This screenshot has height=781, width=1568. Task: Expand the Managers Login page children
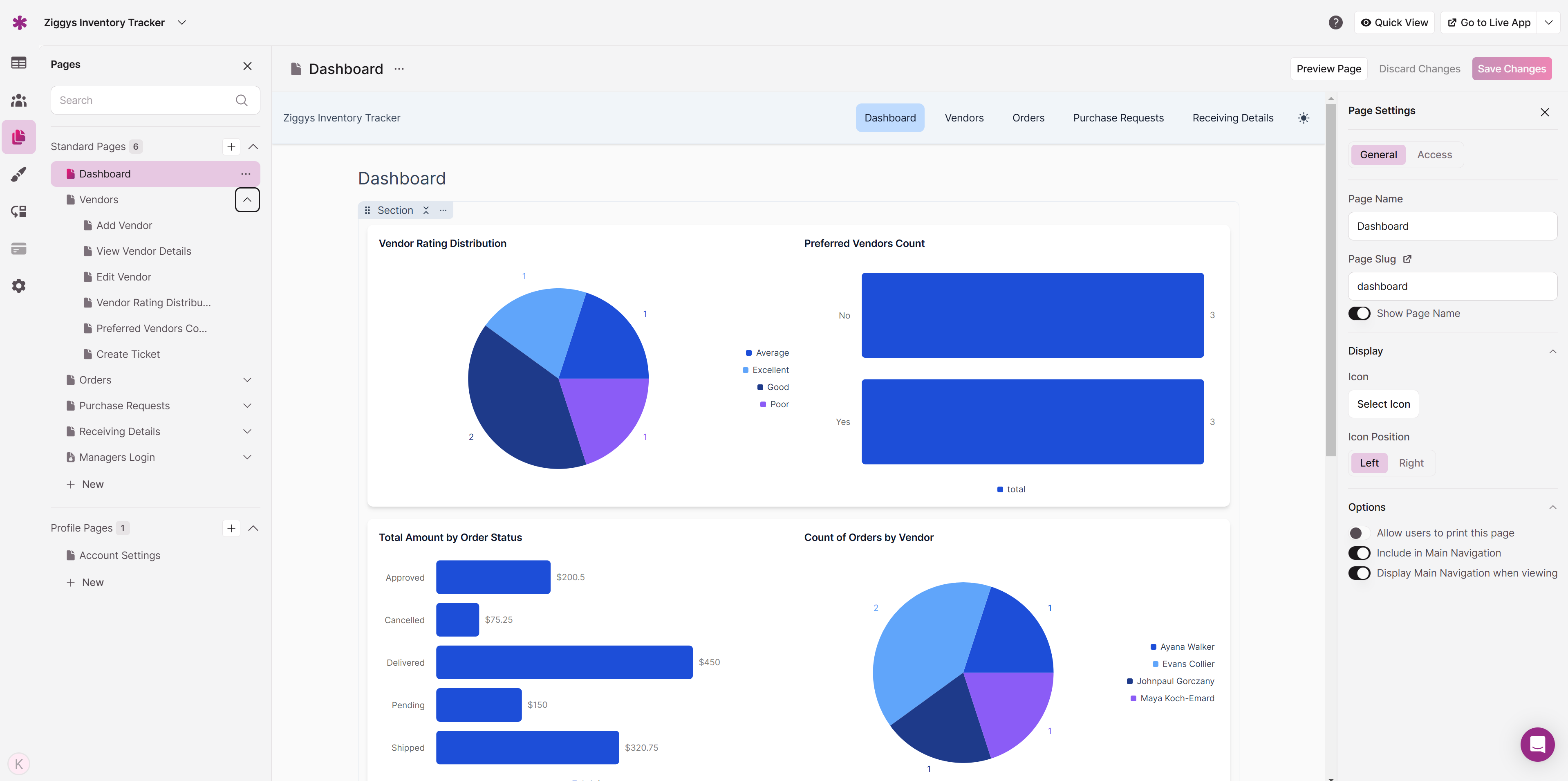[247, 457]
